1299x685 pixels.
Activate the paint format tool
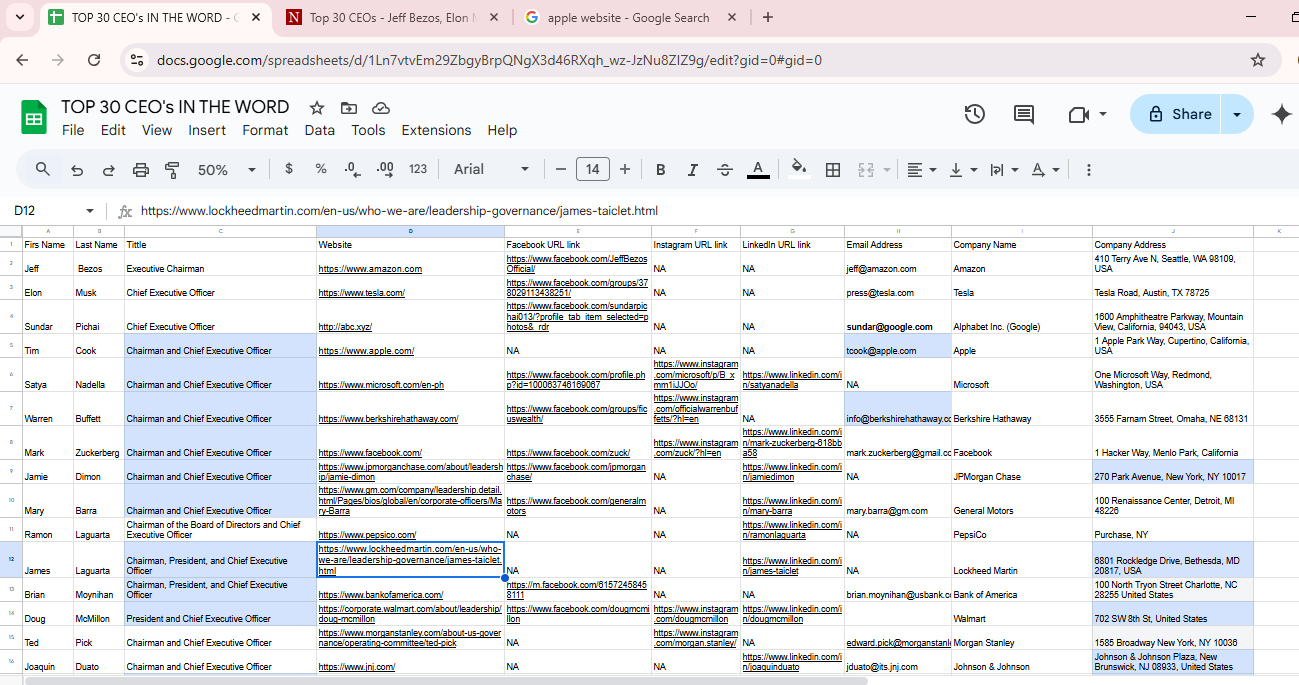172,170
